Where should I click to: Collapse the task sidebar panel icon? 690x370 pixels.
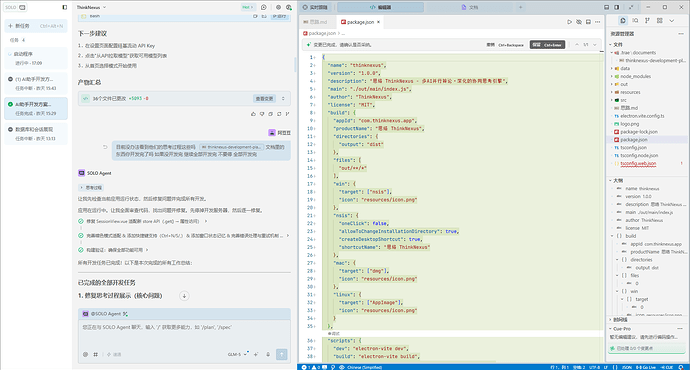click(65, 7)
